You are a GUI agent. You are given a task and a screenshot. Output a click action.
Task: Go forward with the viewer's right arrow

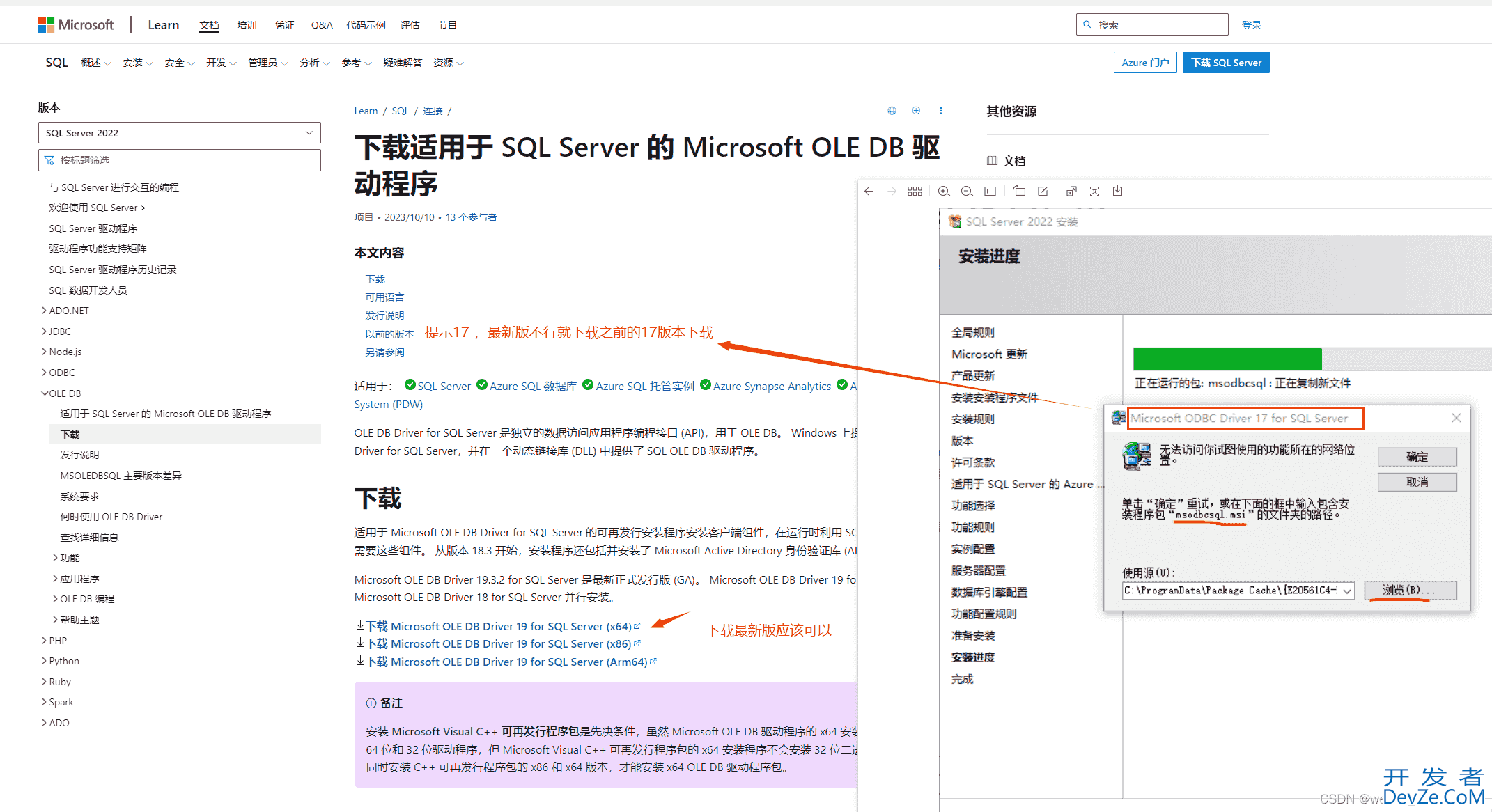pyautogui.click(x=892, y=192)
